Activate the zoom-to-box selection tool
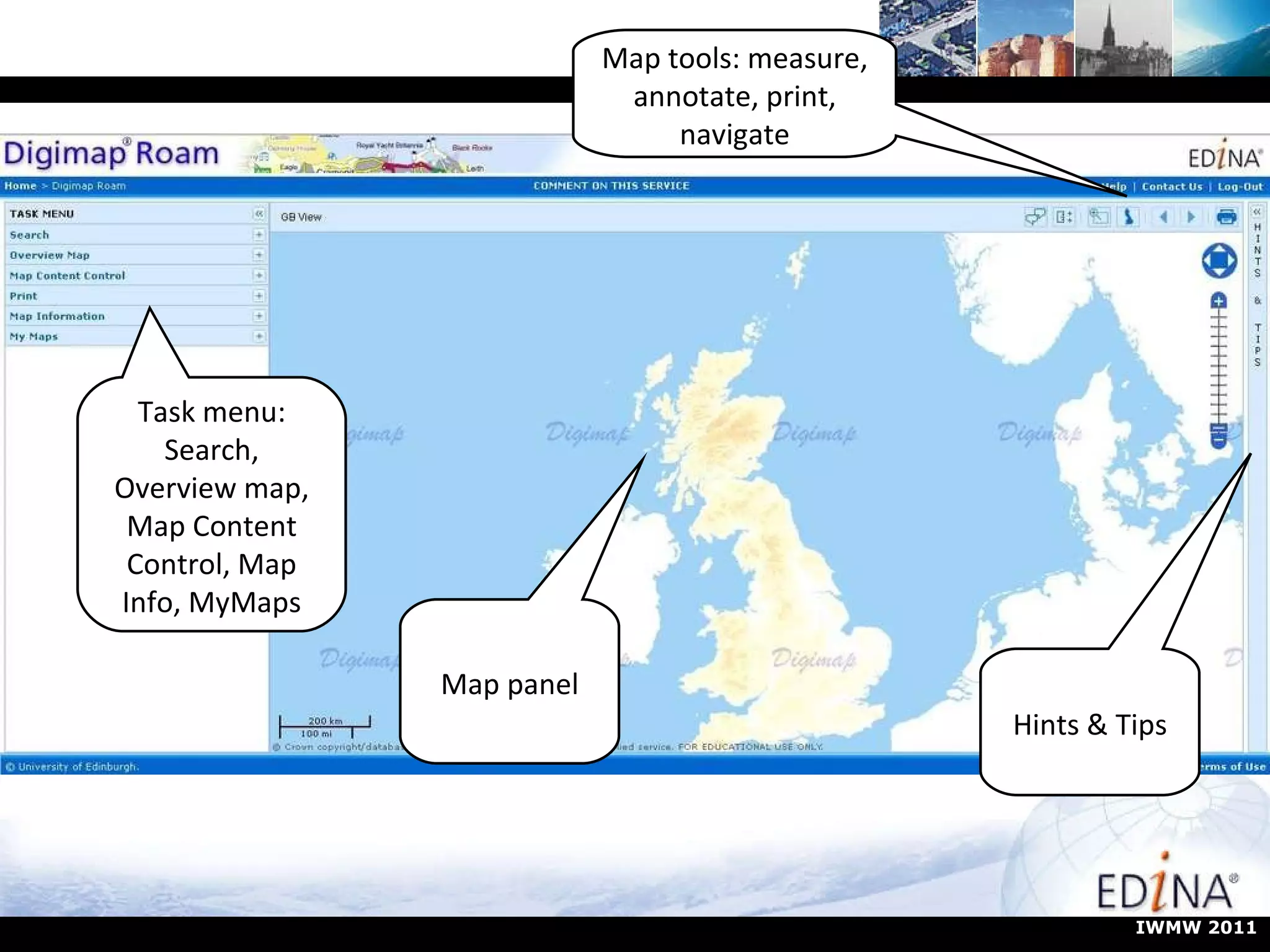The height and width of the screenshot is (952, 1270). [x=1099, y=217]
